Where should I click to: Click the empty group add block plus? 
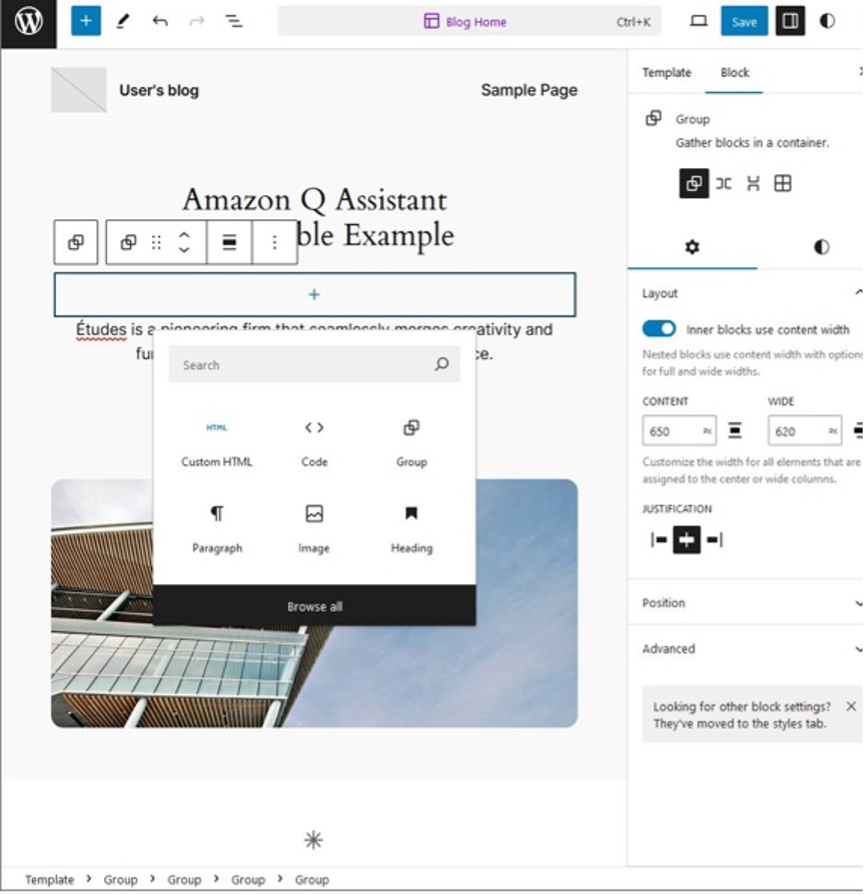(314, 295)
